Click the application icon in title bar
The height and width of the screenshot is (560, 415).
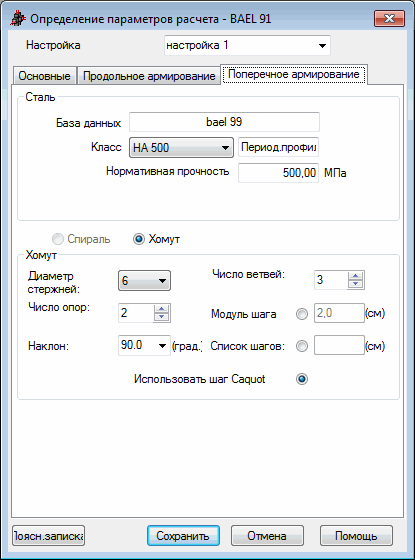click(x=18, y=18)
